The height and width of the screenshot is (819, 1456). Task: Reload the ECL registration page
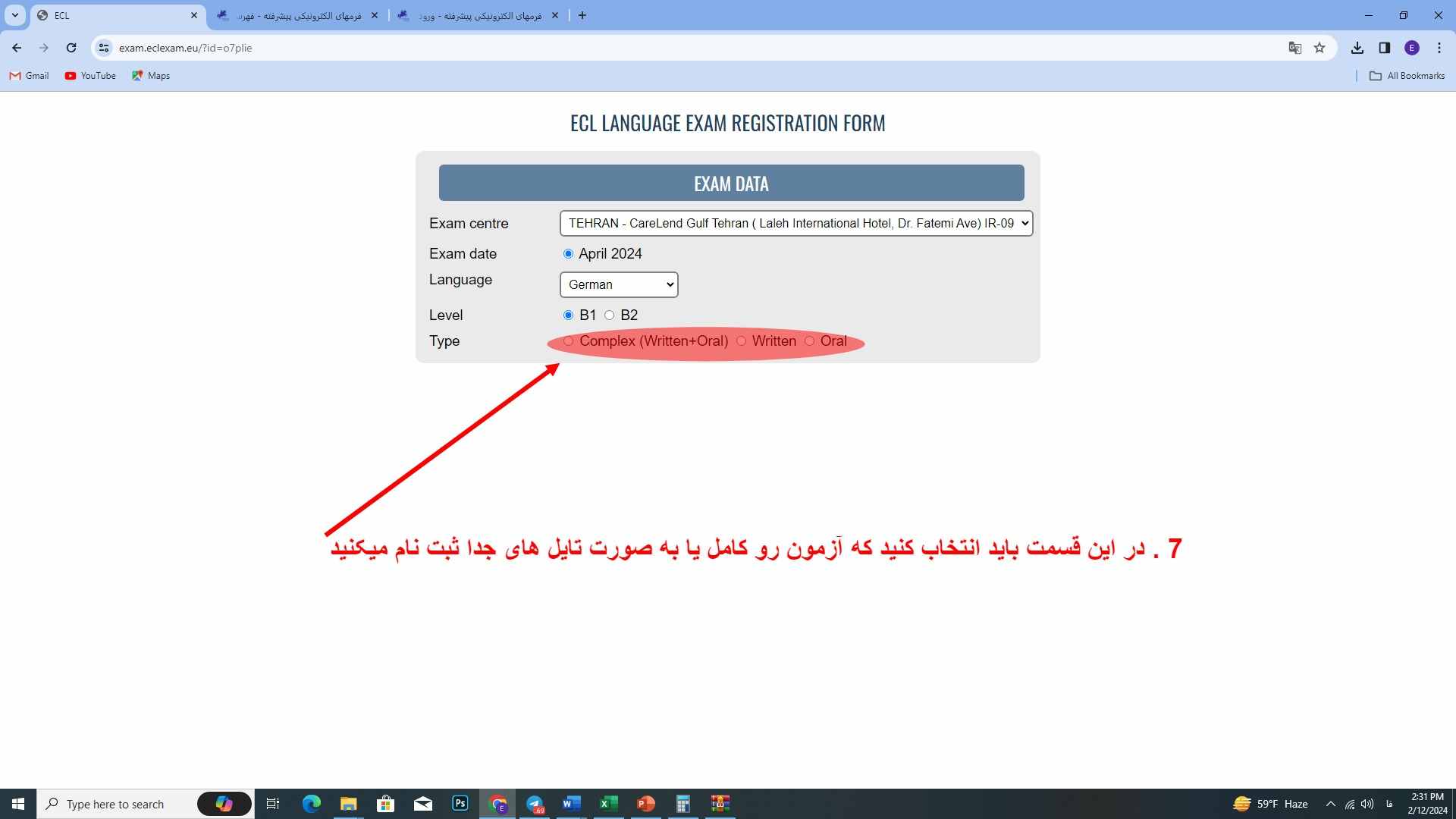pos(71,47)
